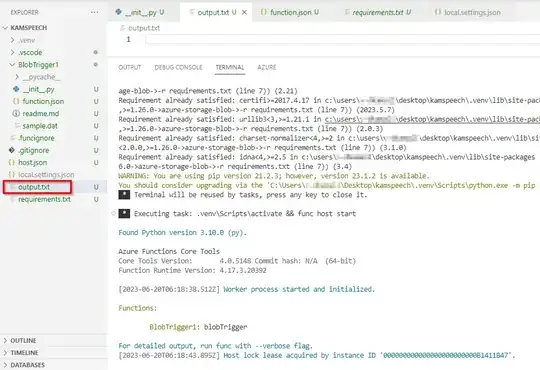
Task: Click the 'Azure Functions Core Tools' heading
Action: click(169, 251)
